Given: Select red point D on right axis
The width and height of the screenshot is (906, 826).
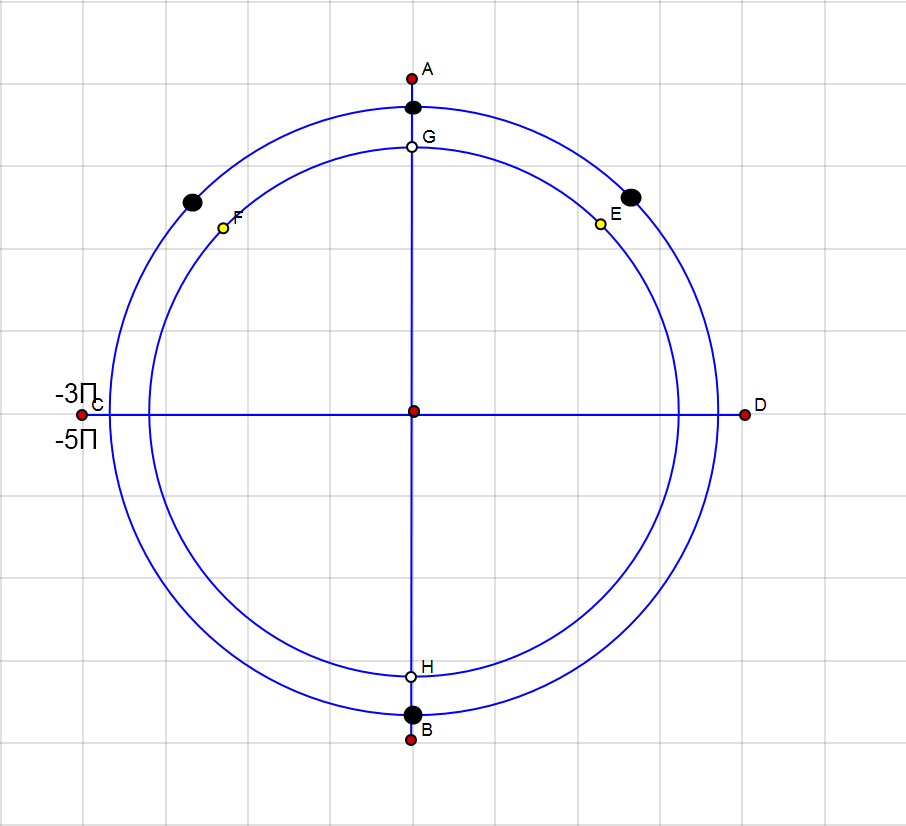Looking at the screenshot, I should [745, 415].
